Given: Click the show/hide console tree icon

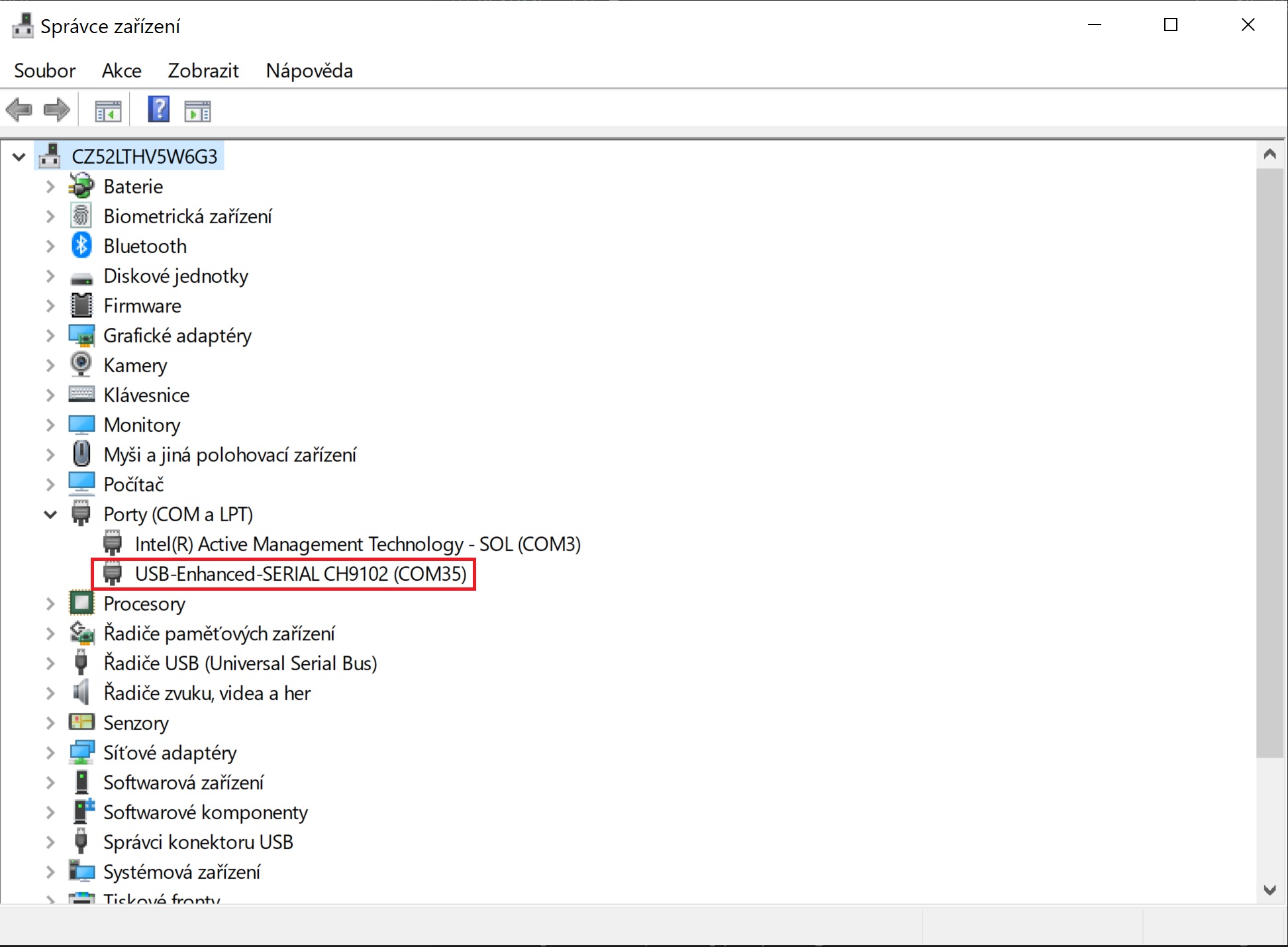Looking at the screenshot, I should pos(108,111).
